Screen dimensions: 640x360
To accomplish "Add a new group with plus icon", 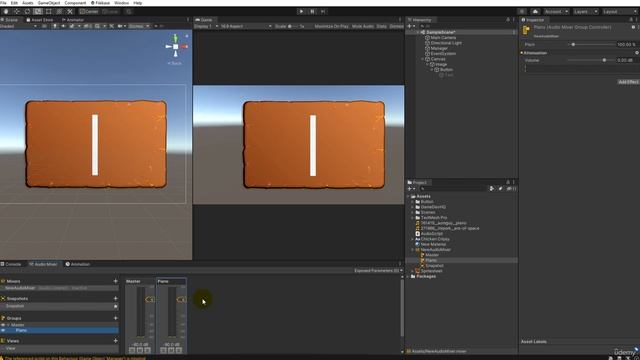I will click(x=116, y=318).
